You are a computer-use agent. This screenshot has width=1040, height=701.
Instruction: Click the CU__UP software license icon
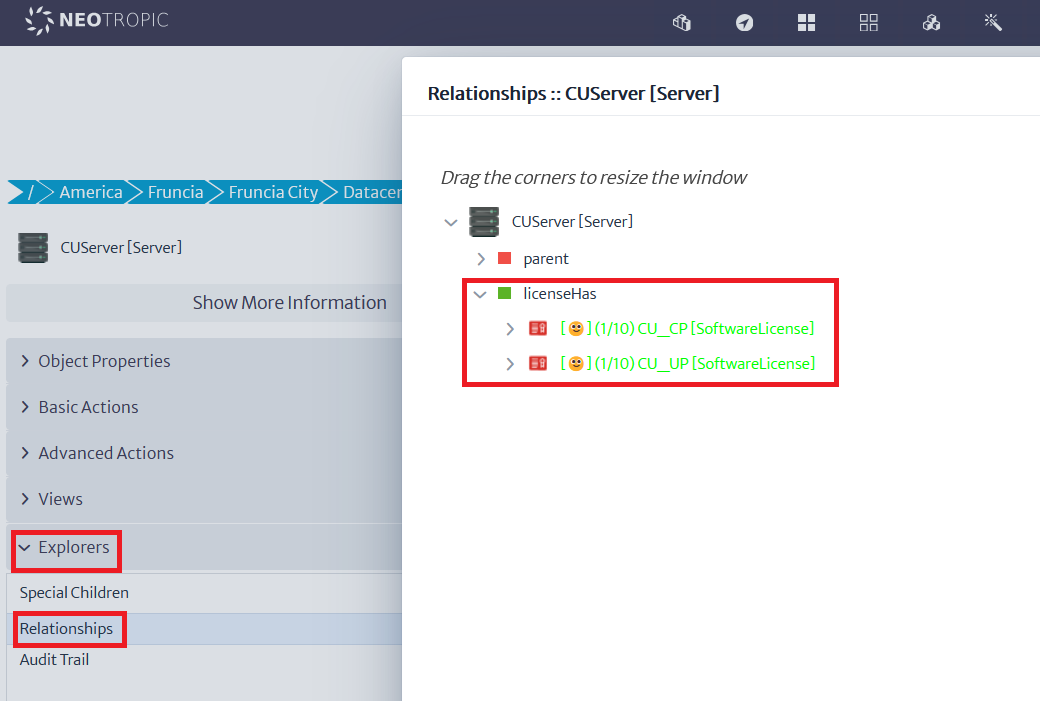(538, 364)
